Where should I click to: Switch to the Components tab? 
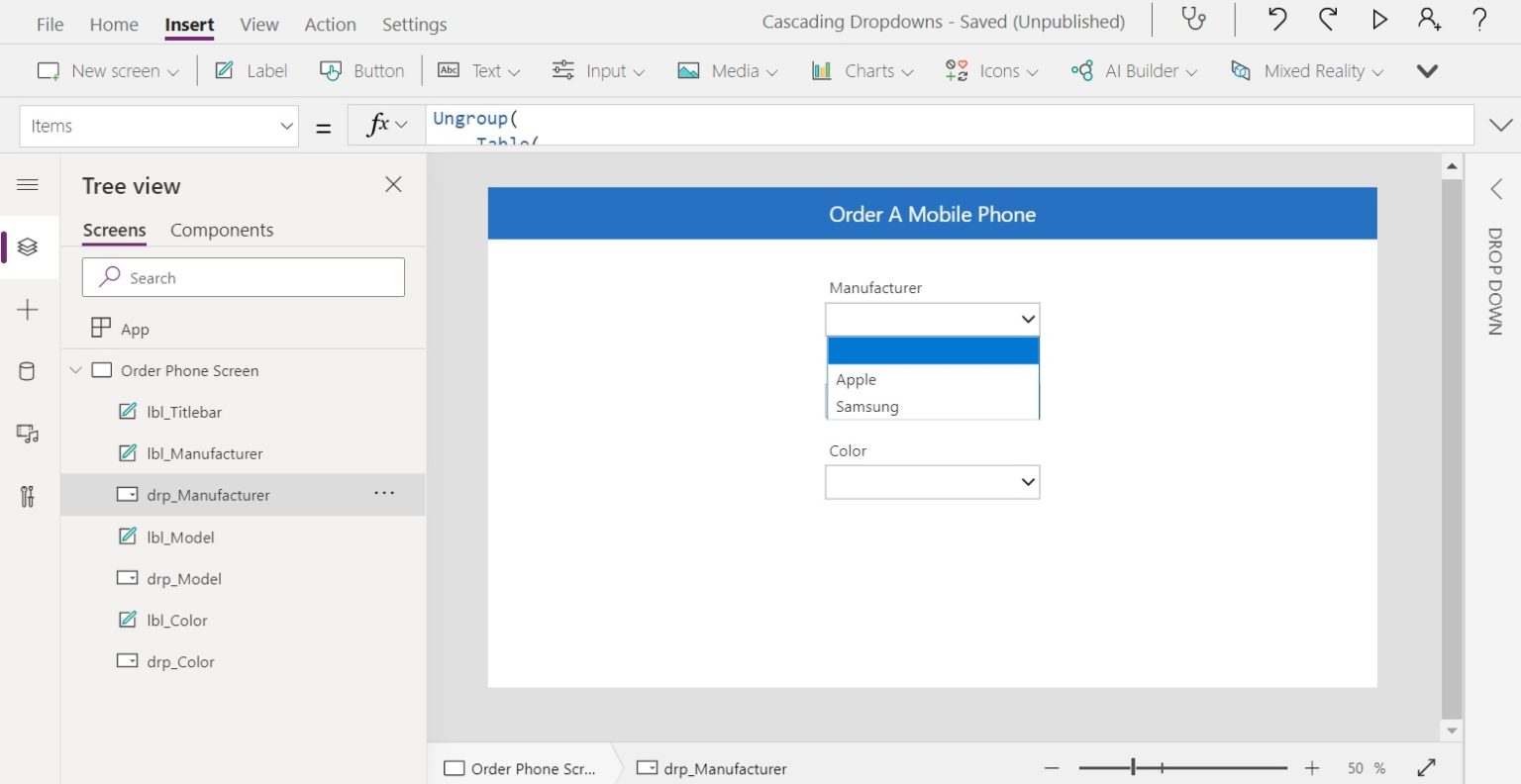coord(222,230)
